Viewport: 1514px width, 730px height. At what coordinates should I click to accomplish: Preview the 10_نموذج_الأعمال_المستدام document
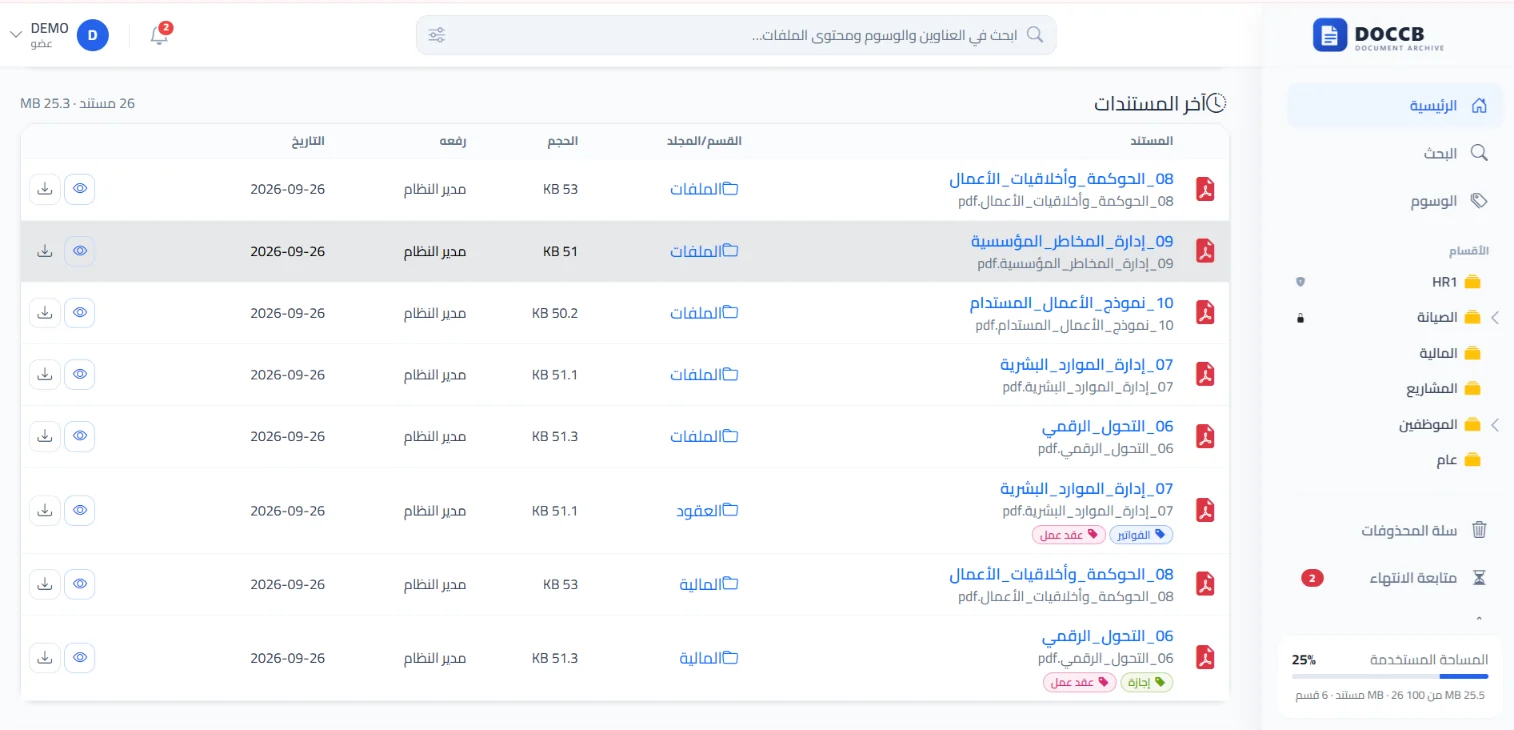[80, 313]
